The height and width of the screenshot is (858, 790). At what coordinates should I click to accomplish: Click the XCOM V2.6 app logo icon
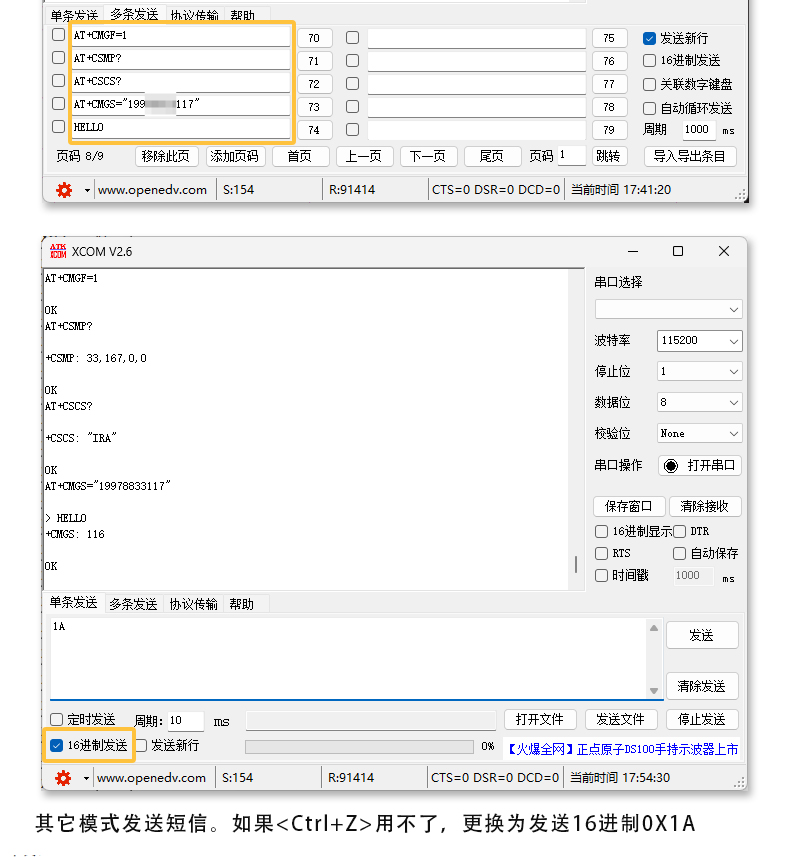point(58,251)
